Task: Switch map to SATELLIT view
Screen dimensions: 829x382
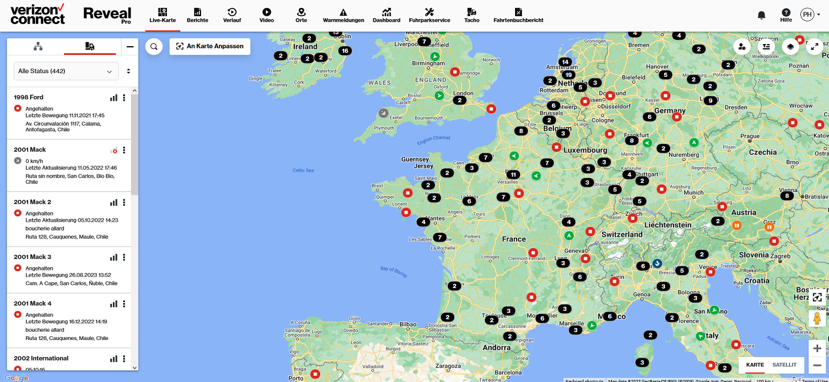Action: coord(784,365)
